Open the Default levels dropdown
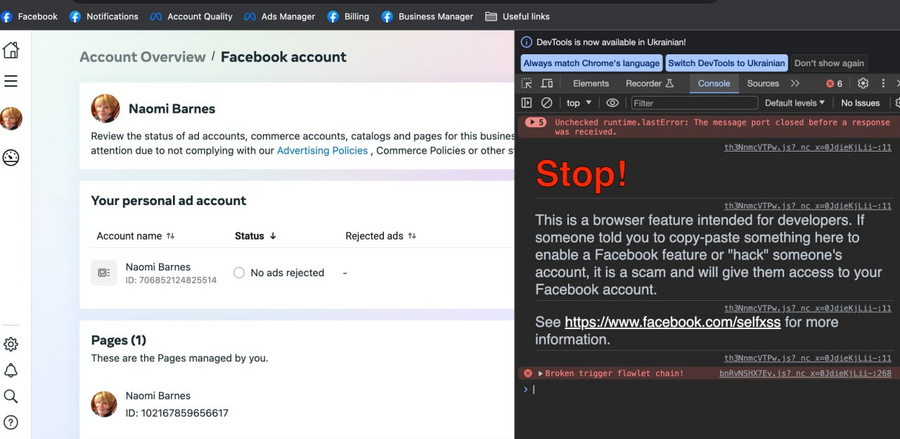This screenshot has height=439, width=900. pos(794,103)
